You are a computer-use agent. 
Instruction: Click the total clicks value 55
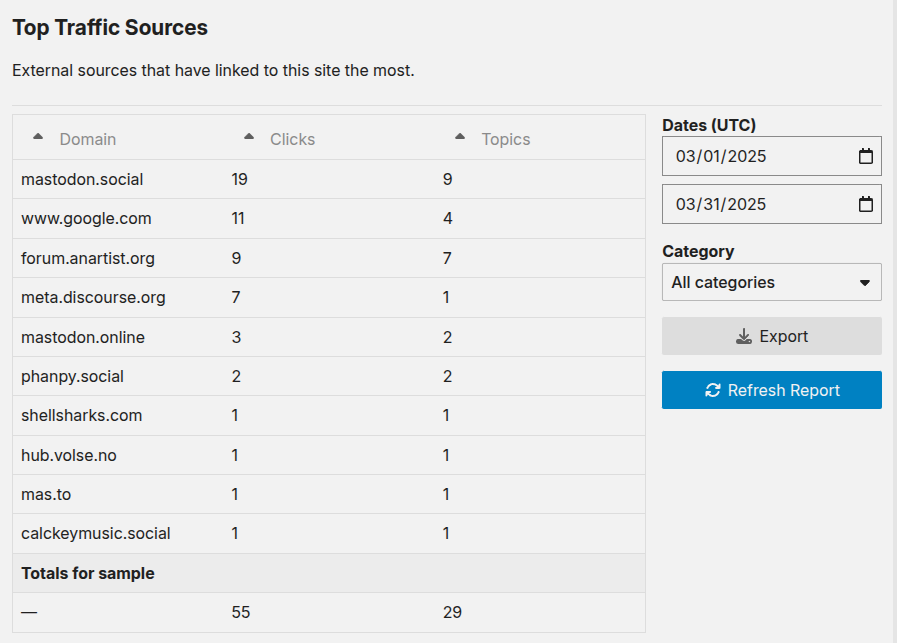(x=241, y=612)
